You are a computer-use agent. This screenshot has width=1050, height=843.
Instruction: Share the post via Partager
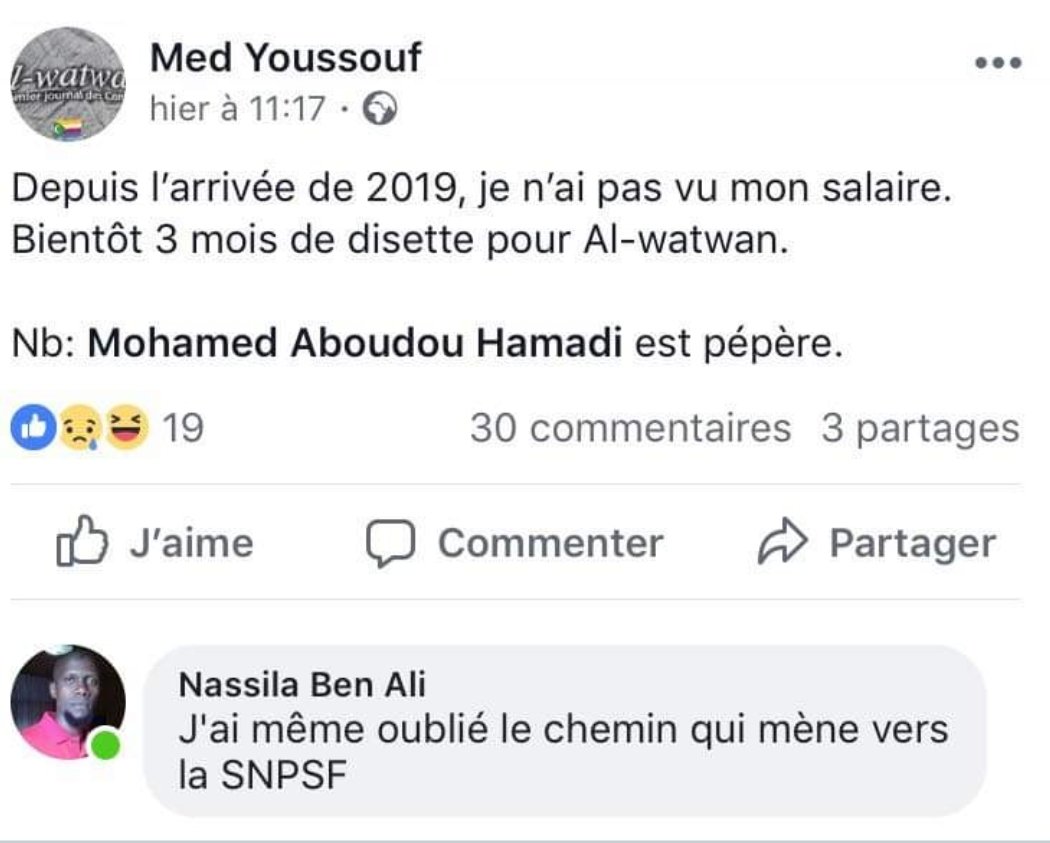point(876,543)
